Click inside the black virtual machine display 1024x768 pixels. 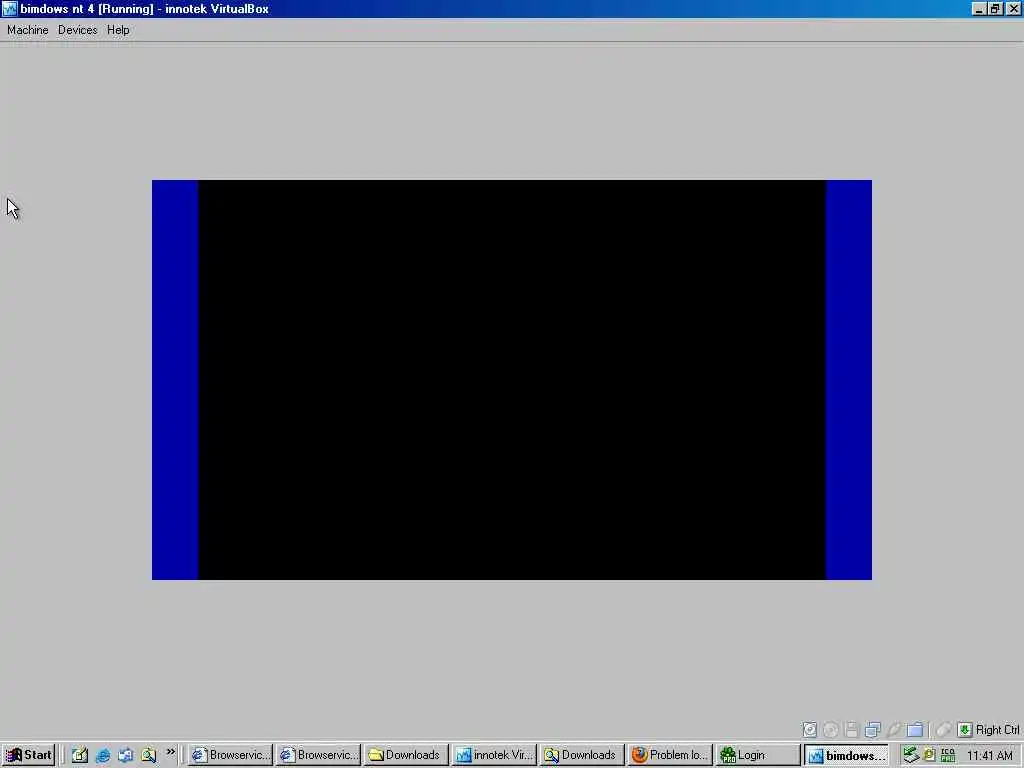[x=512, y=379]
